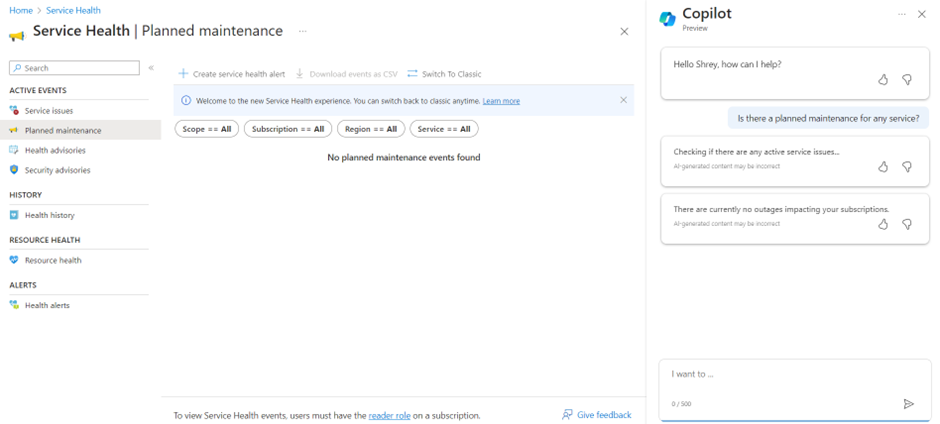
Task: Click 'No planned maintenance events found' text
Action: [x=403, y=157]
